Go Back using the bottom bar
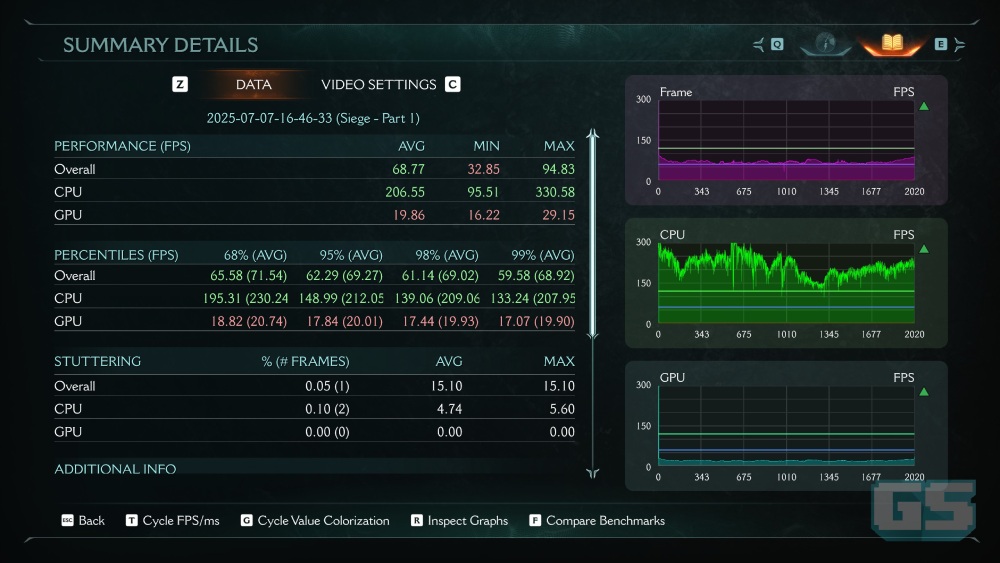Image resolution: width=1000 pixels, height=563 pixels. 91,520
